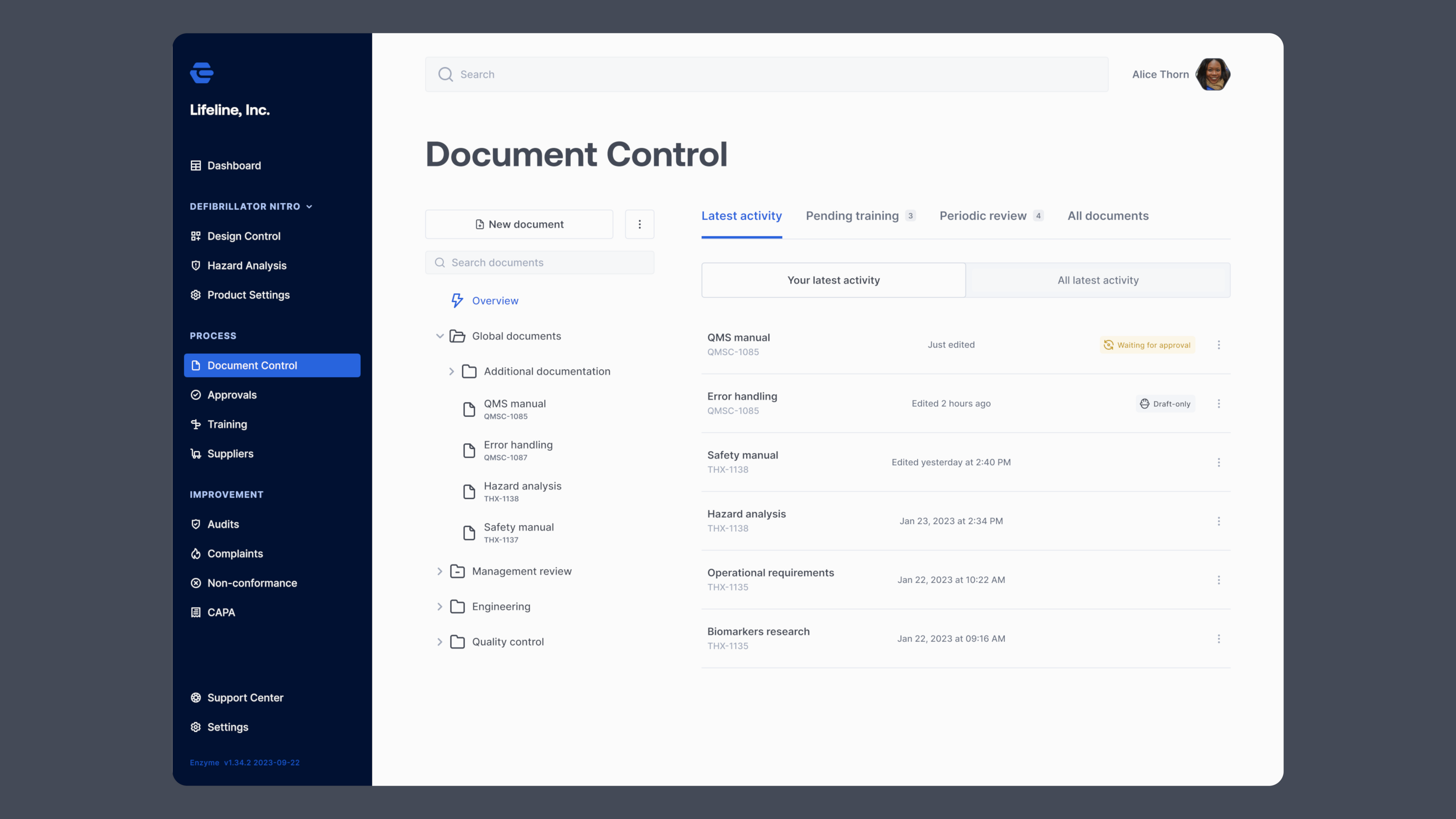This screenshot has height=819, width=1456.
Task: Select the Latest activity tab
Action: pos(742,216)
